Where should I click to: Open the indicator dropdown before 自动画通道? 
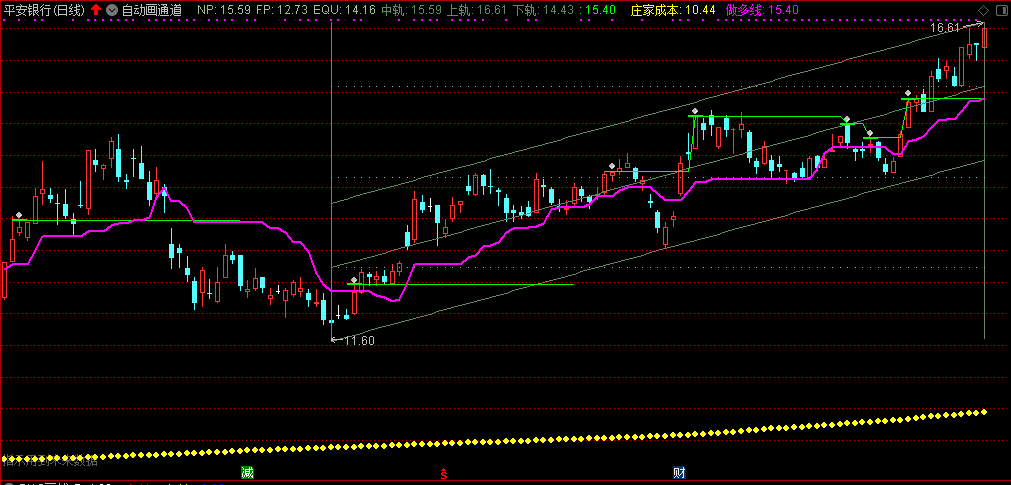coord(112,10)
